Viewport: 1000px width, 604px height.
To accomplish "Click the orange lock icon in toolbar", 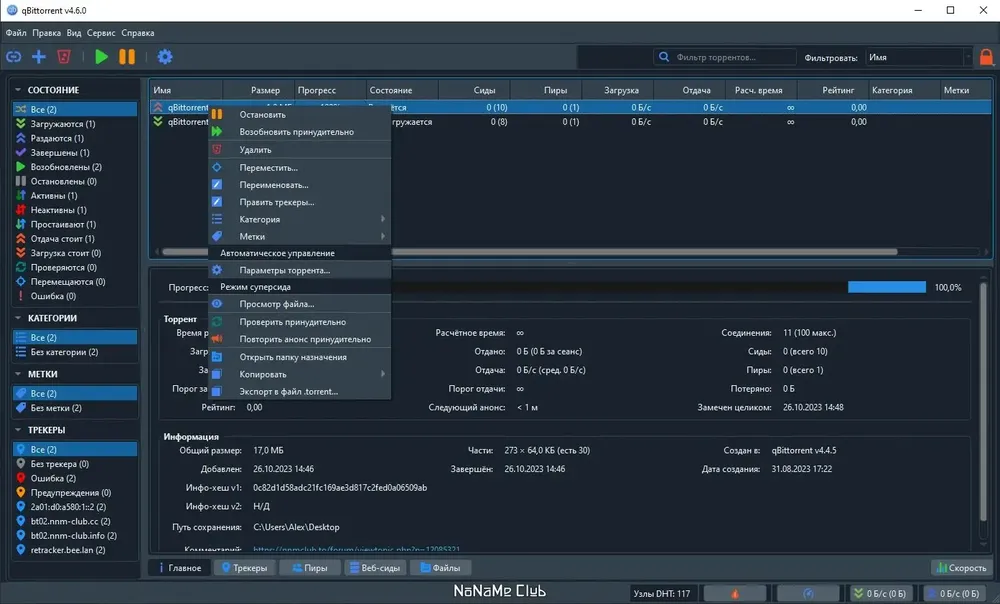I will (x=986, y=57).
